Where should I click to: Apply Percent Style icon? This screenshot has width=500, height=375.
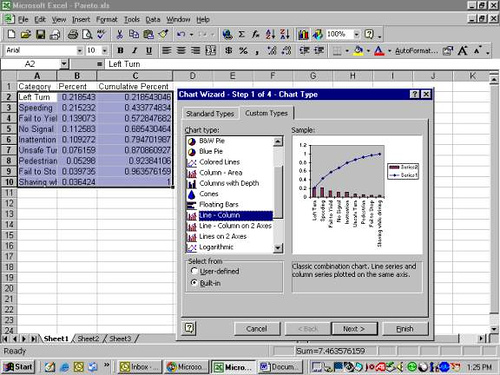(243, 51)
